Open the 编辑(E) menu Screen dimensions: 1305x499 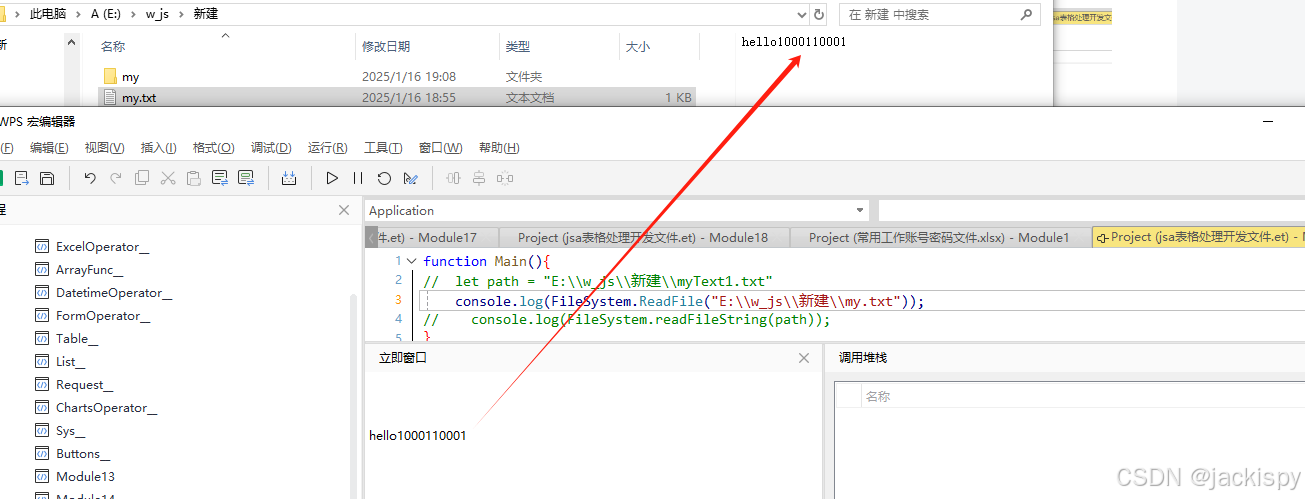pos(49,148)
